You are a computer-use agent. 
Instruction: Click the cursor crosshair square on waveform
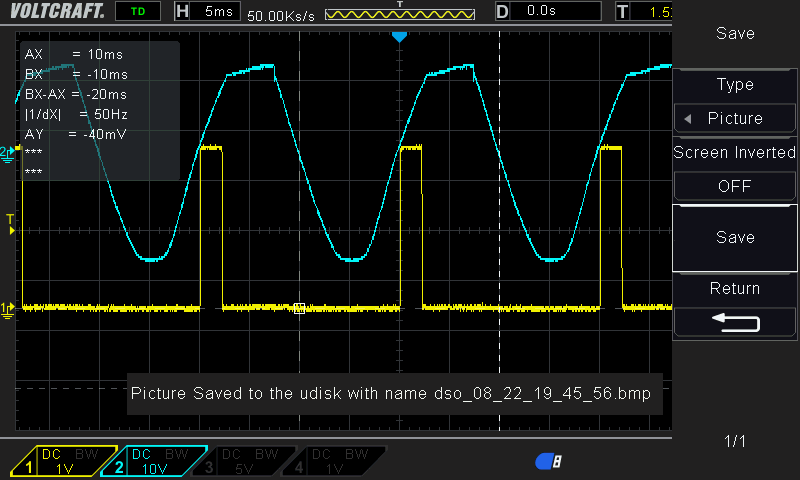299,309
